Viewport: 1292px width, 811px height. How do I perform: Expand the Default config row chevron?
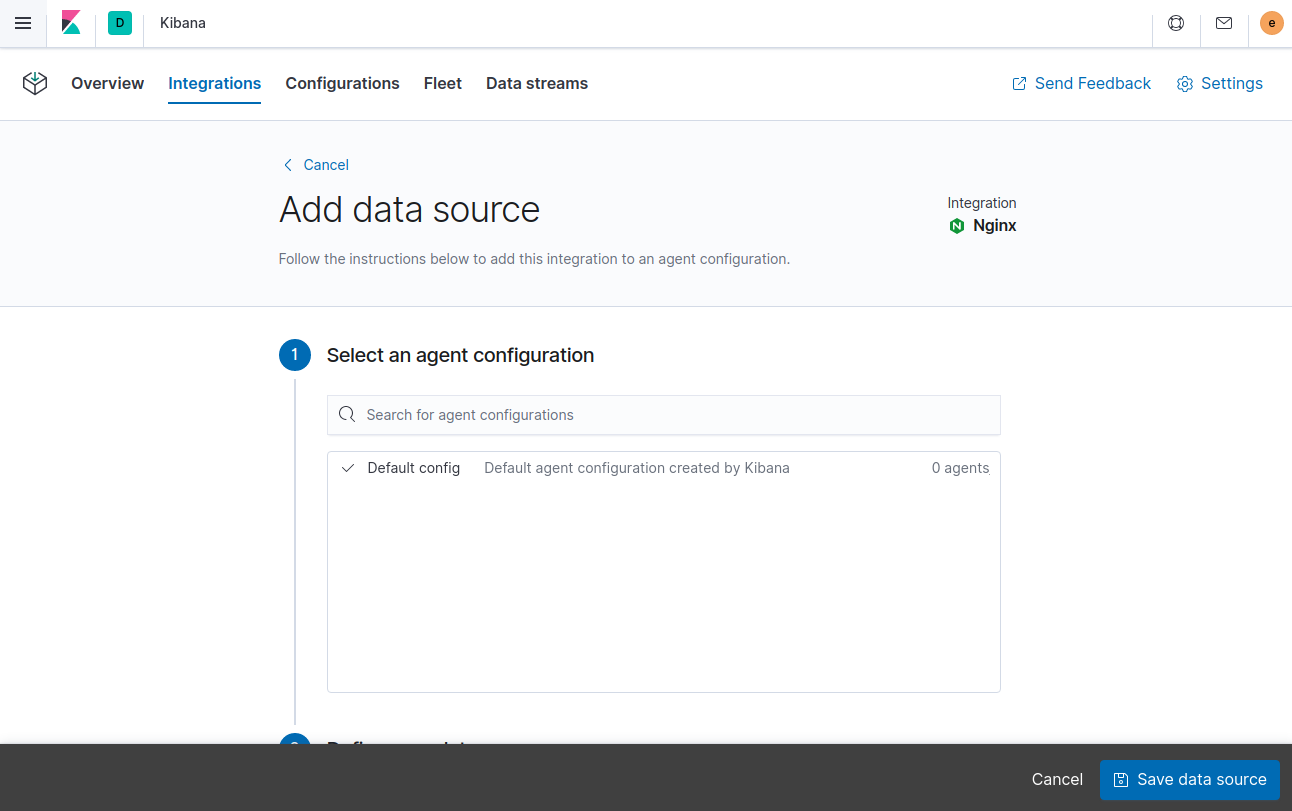(347, 467)
